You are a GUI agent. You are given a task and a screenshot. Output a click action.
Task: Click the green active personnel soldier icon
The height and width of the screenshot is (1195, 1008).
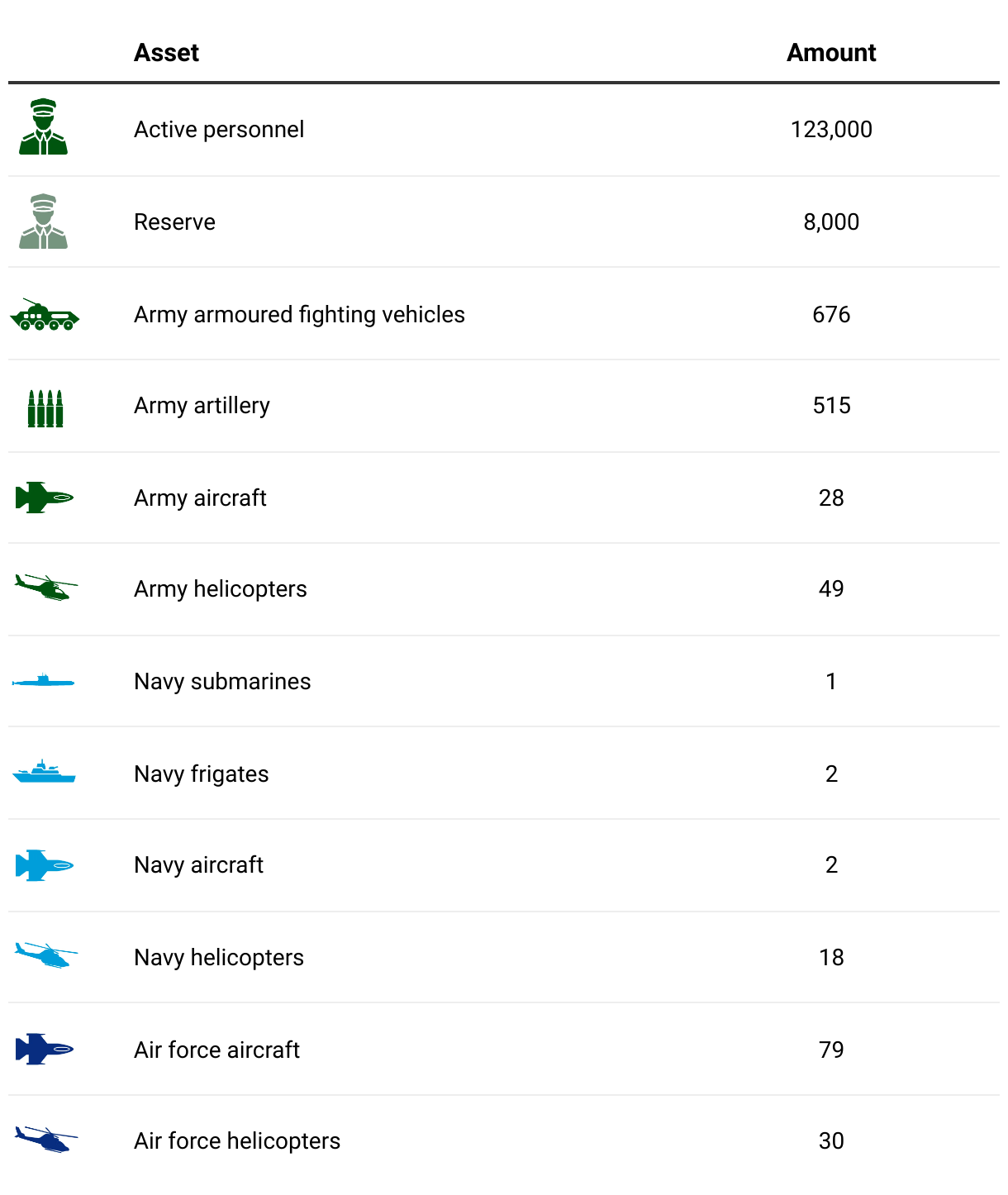[44, 127]
